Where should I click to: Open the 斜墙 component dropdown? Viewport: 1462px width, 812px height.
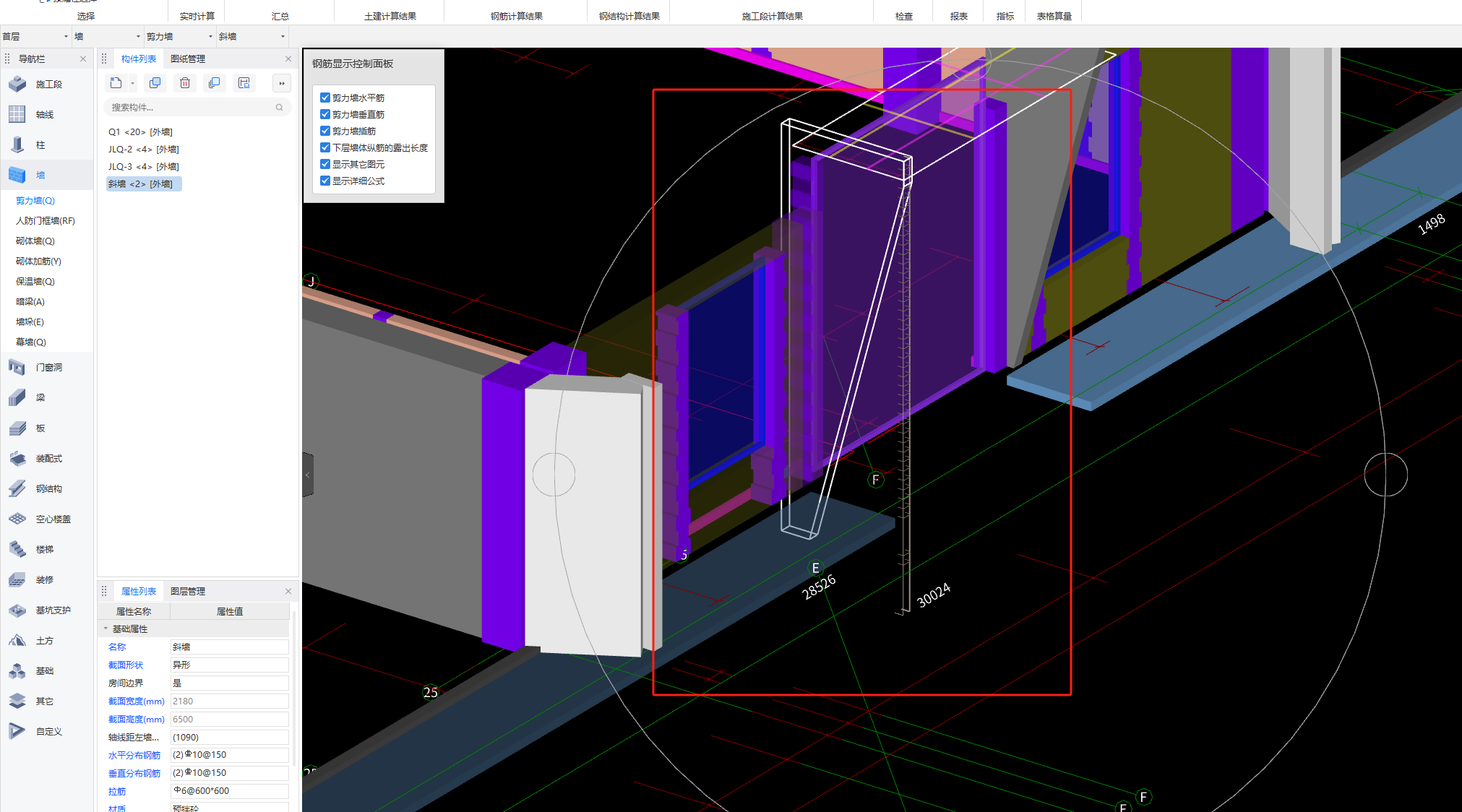tap(252, 36)
